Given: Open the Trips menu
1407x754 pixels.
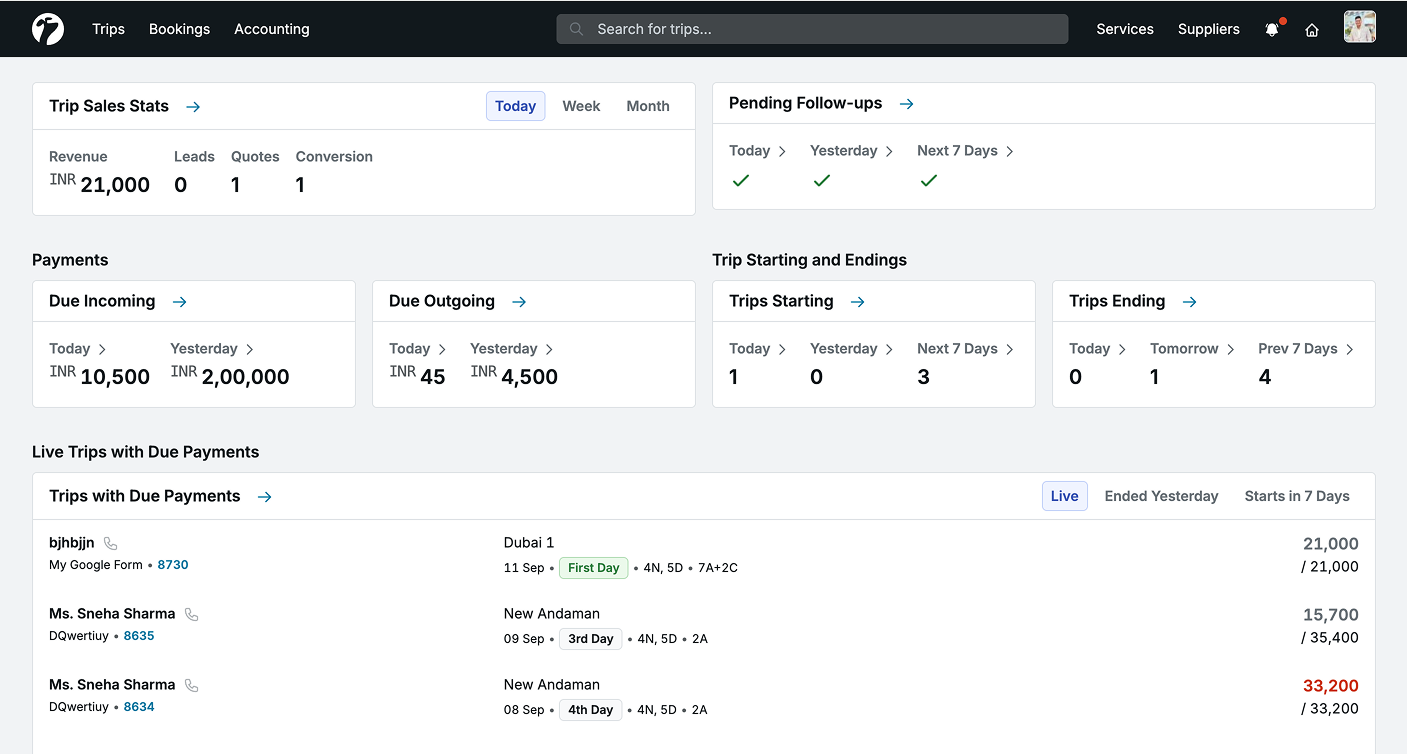Looking at the screenshot, I should pos(108,29).
